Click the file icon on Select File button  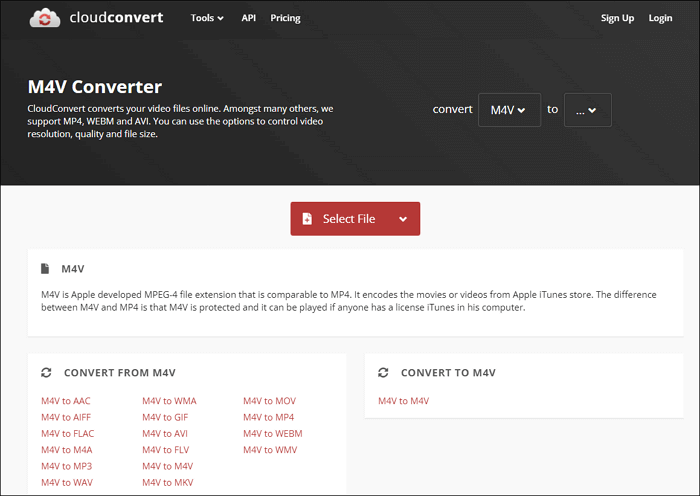click(307, 219)
